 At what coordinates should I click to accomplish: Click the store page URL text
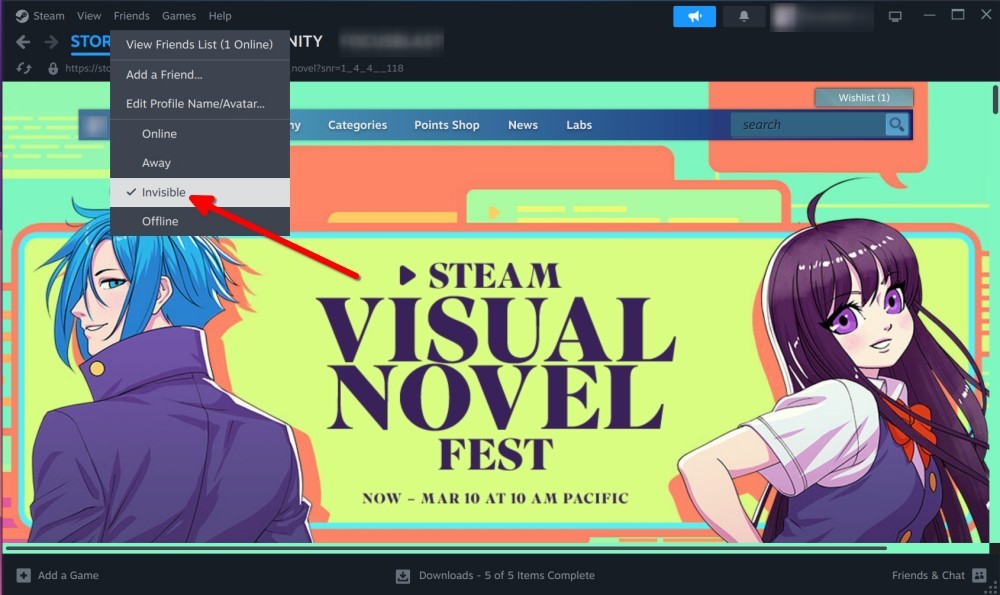pos(234,68)
